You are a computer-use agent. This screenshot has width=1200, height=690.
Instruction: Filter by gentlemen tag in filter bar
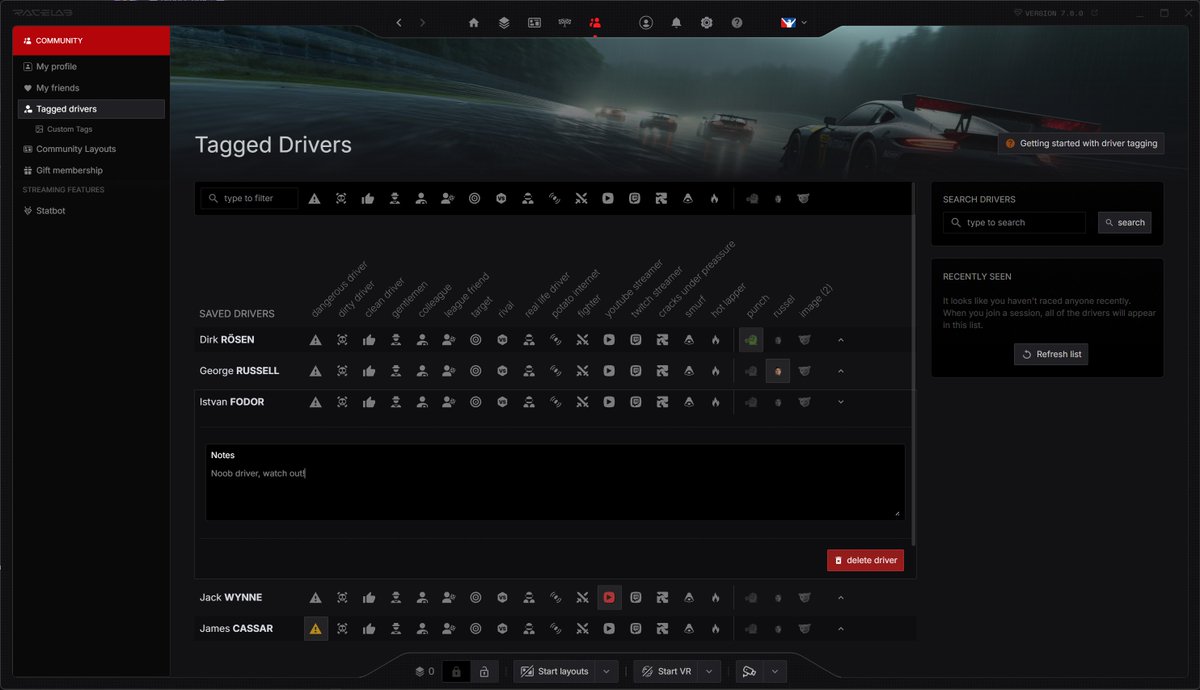pos(396,198)
